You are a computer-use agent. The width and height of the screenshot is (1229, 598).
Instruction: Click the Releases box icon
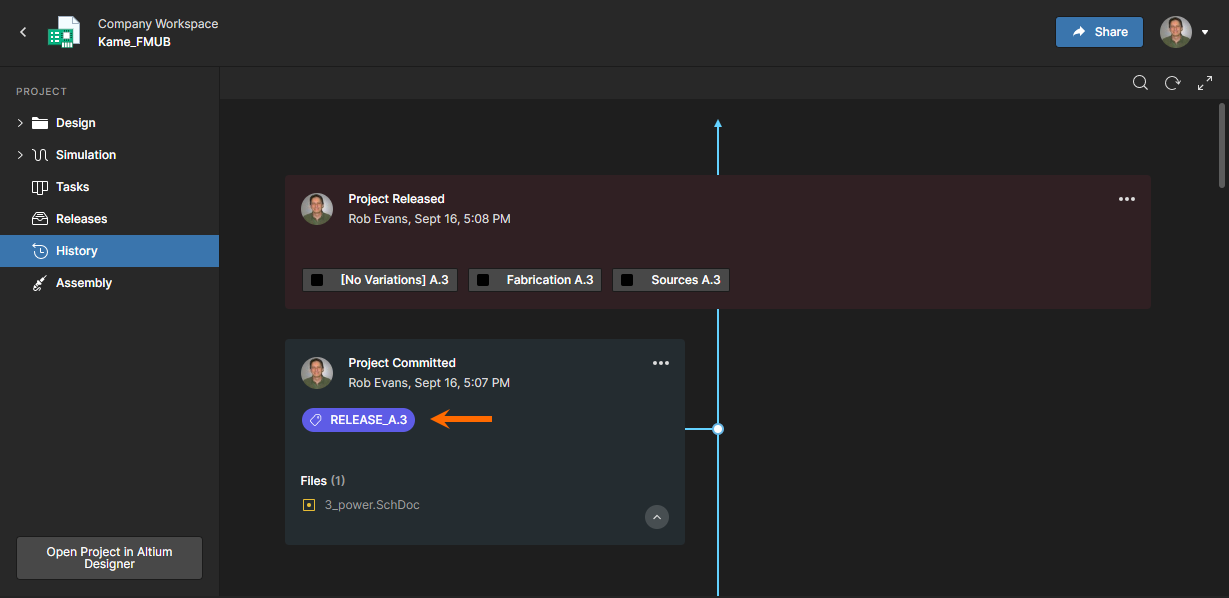pyautogui.click(x=40, y=219)
